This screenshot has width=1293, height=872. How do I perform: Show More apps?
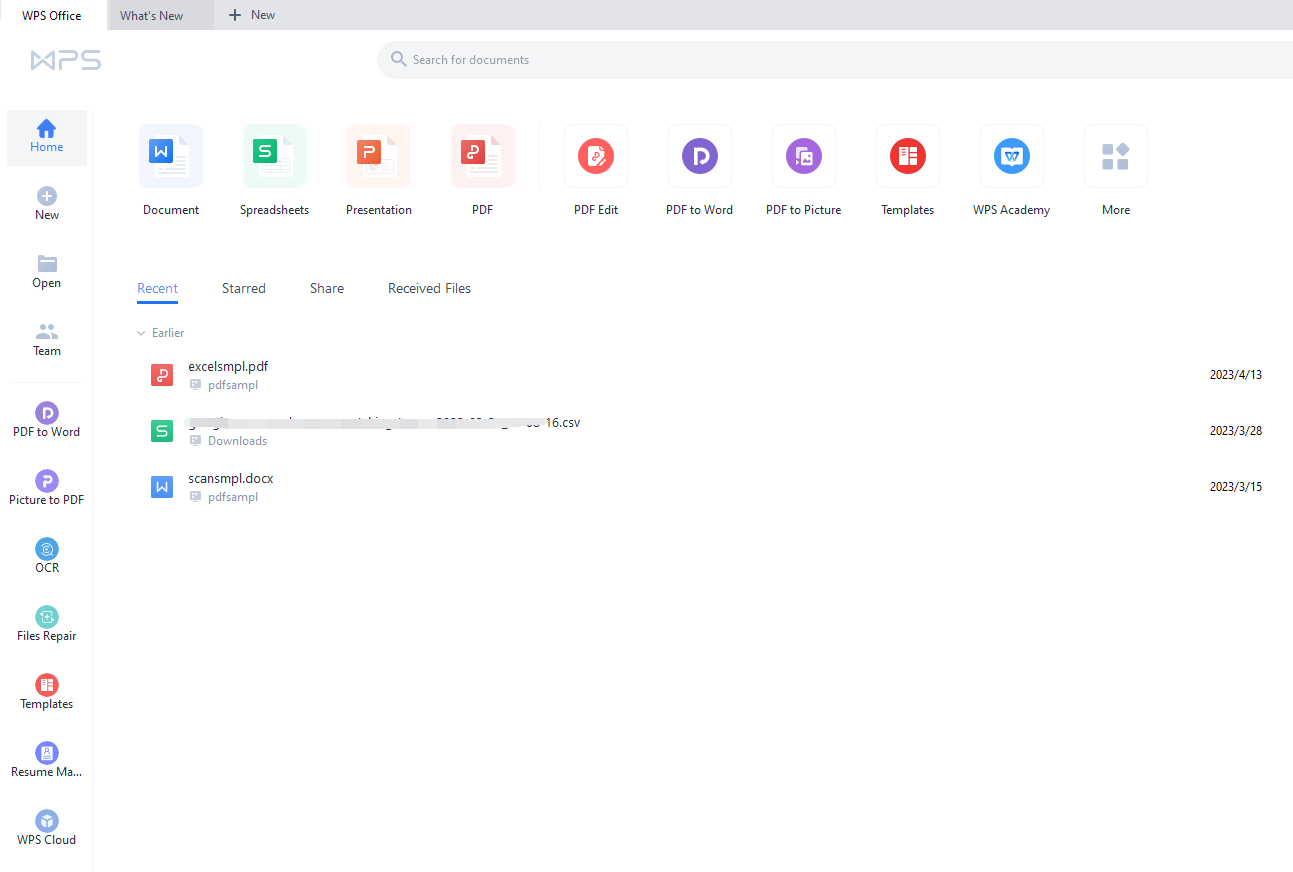1116,156
